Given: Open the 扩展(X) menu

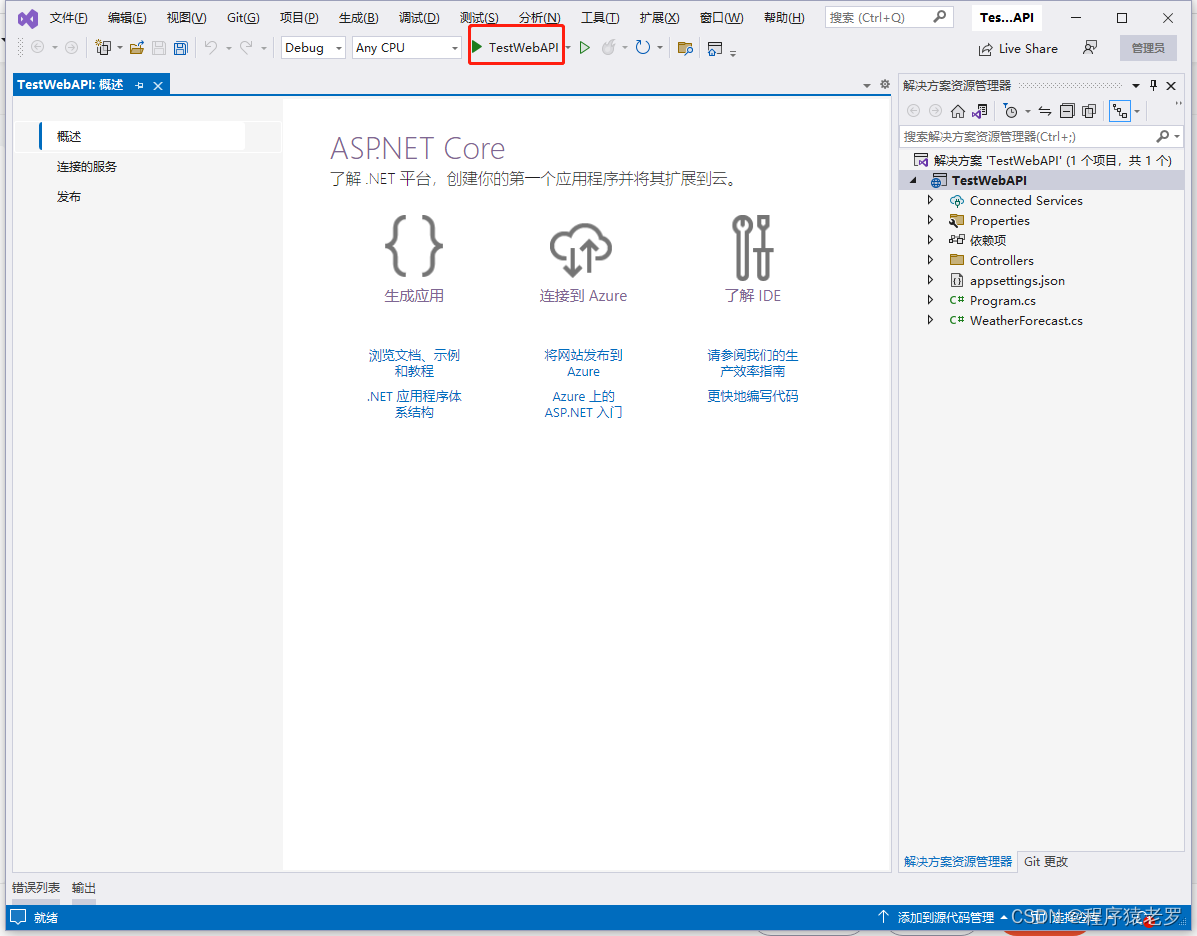Looking at the screenshot, I should (659, 18).
